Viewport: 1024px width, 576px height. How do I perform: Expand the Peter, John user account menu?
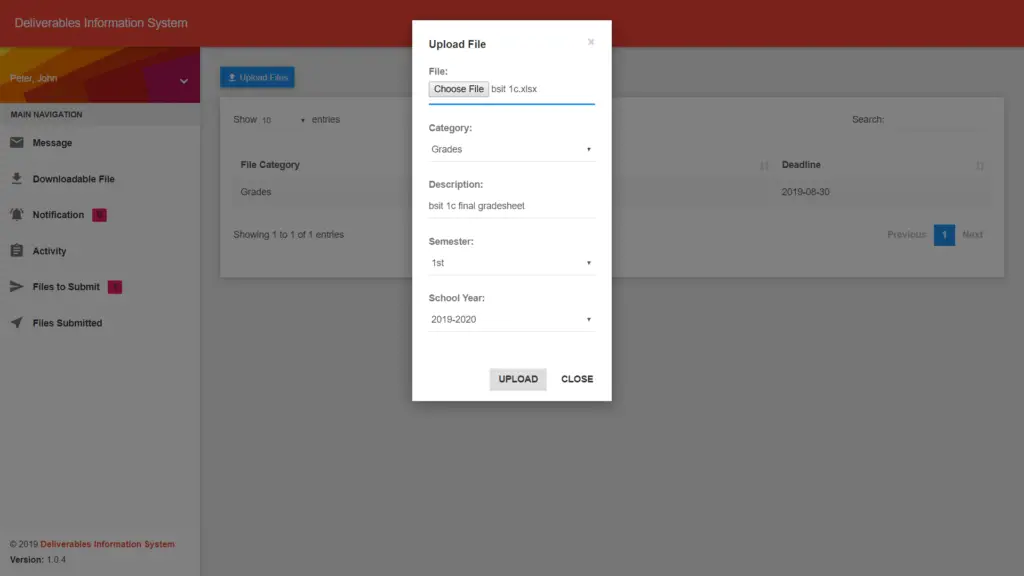[x=100, y=78]
